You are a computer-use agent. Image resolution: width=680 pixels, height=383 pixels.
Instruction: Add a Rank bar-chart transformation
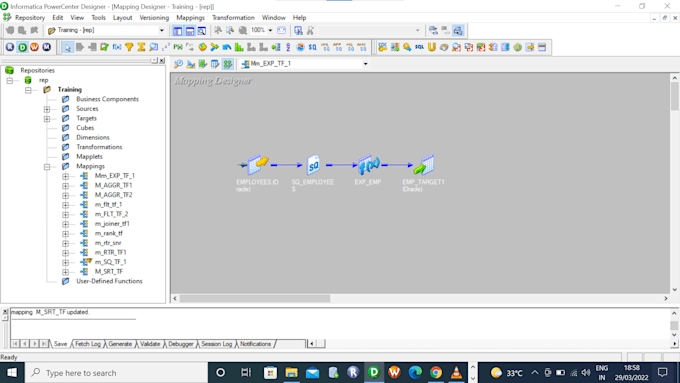pyautogui.click(x=239, y=47)
